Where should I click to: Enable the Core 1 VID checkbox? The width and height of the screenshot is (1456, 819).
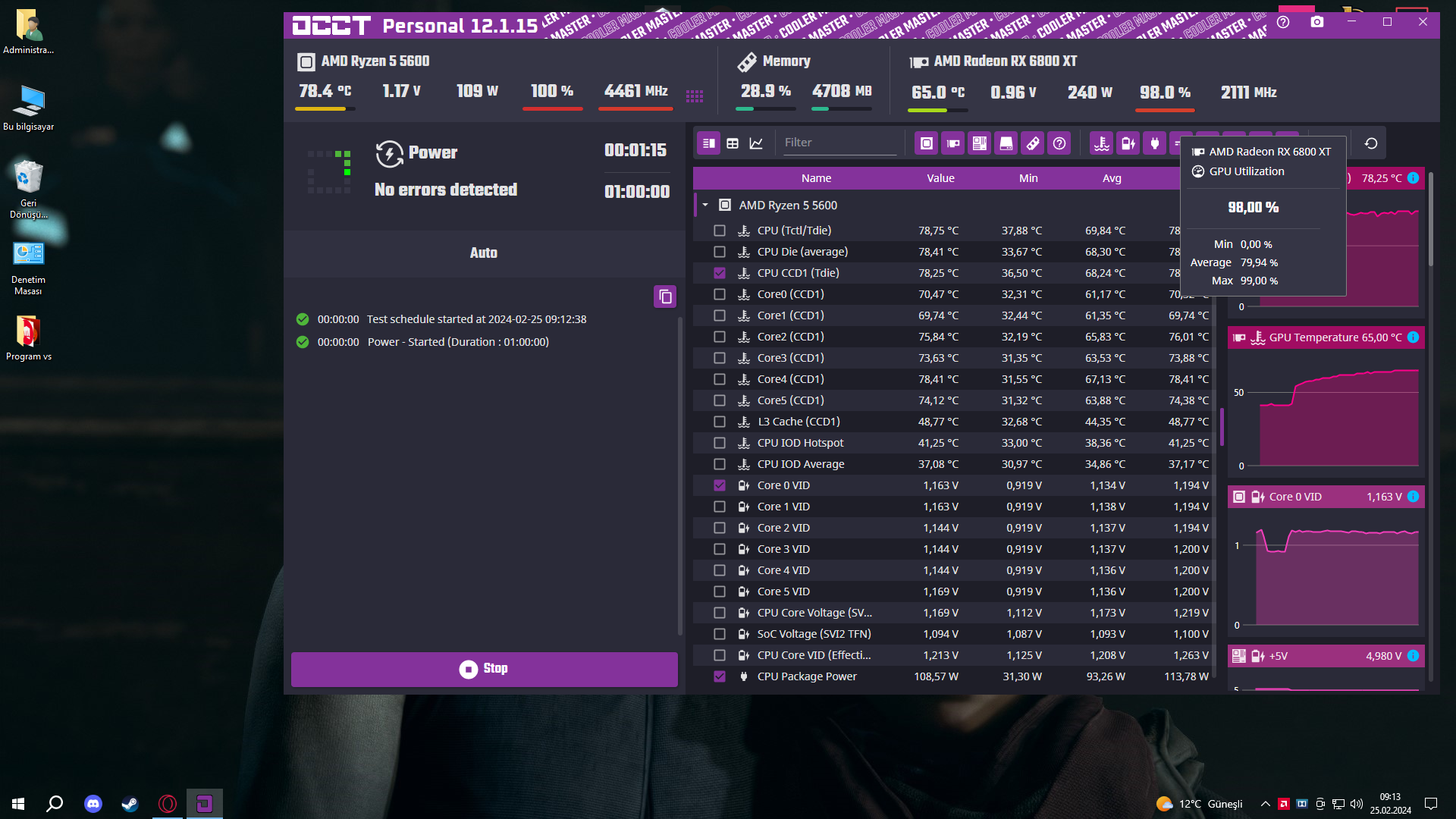coord(720,507)
